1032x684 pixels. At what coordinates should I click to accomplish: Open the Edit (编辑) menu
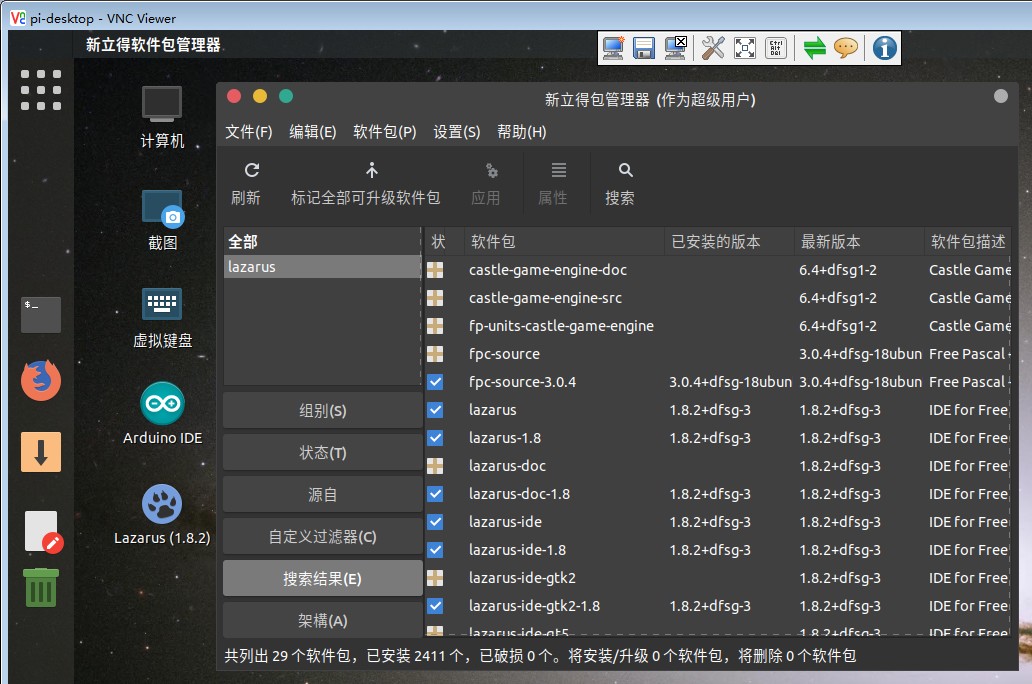(x=313, y=132)
